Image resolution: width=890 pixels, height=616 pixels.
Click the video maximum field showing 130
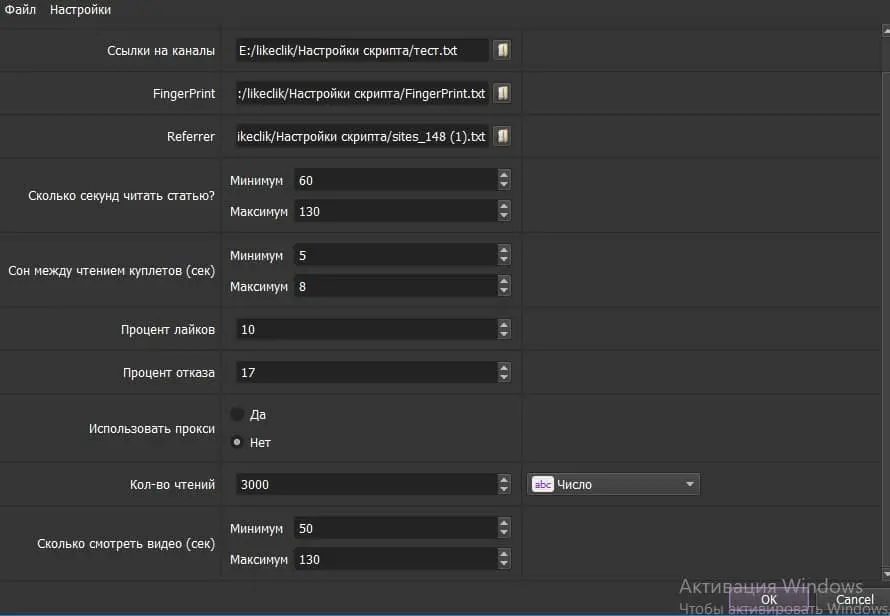(396, 560)
